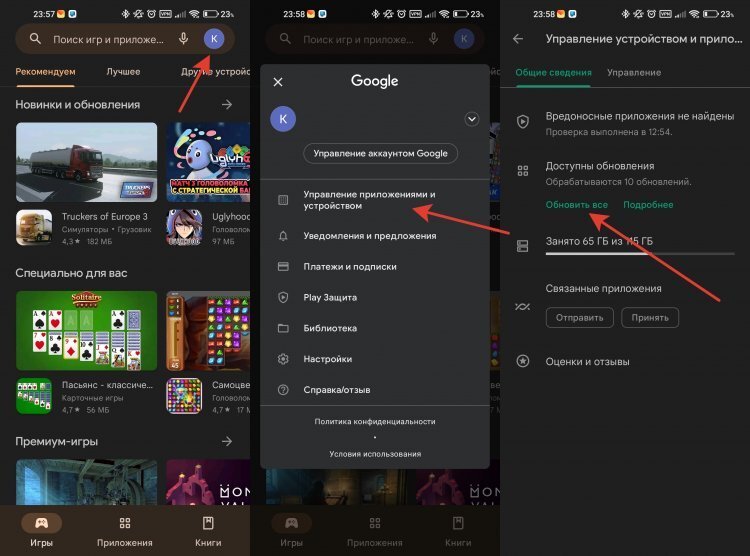Open Справка/отзыв help item
750x556 pixels.
tap(374, 389)
